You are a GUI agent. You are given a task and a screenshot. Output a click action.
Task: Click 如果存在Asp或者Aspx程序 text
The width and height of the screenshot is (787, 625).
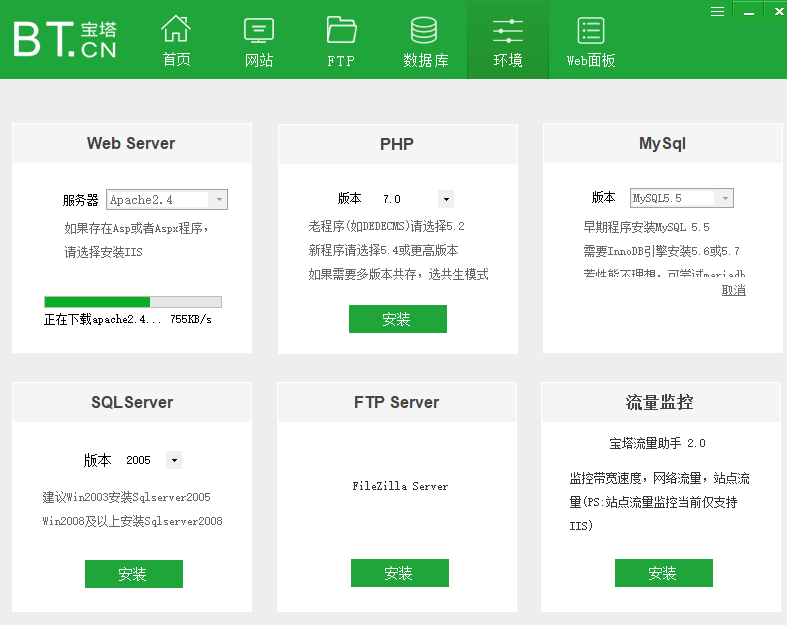pos(137,228)
